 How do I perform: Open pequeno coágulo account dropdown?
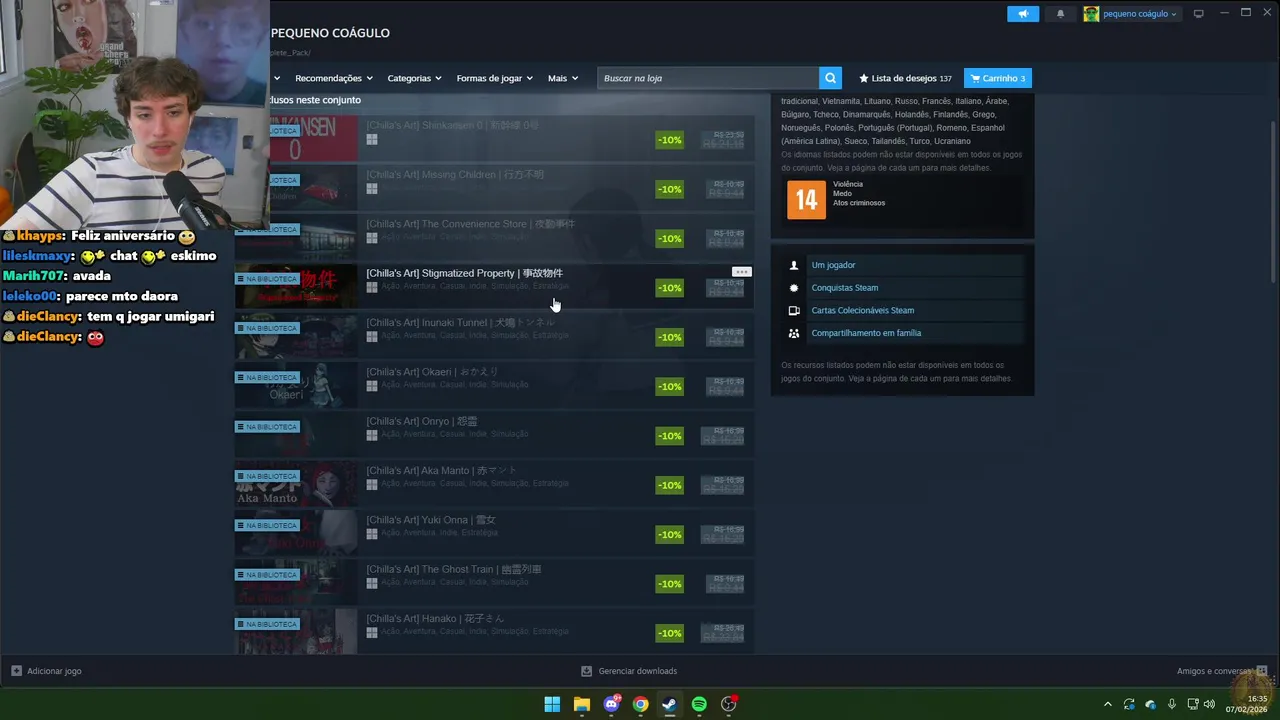pos(1140,14)
